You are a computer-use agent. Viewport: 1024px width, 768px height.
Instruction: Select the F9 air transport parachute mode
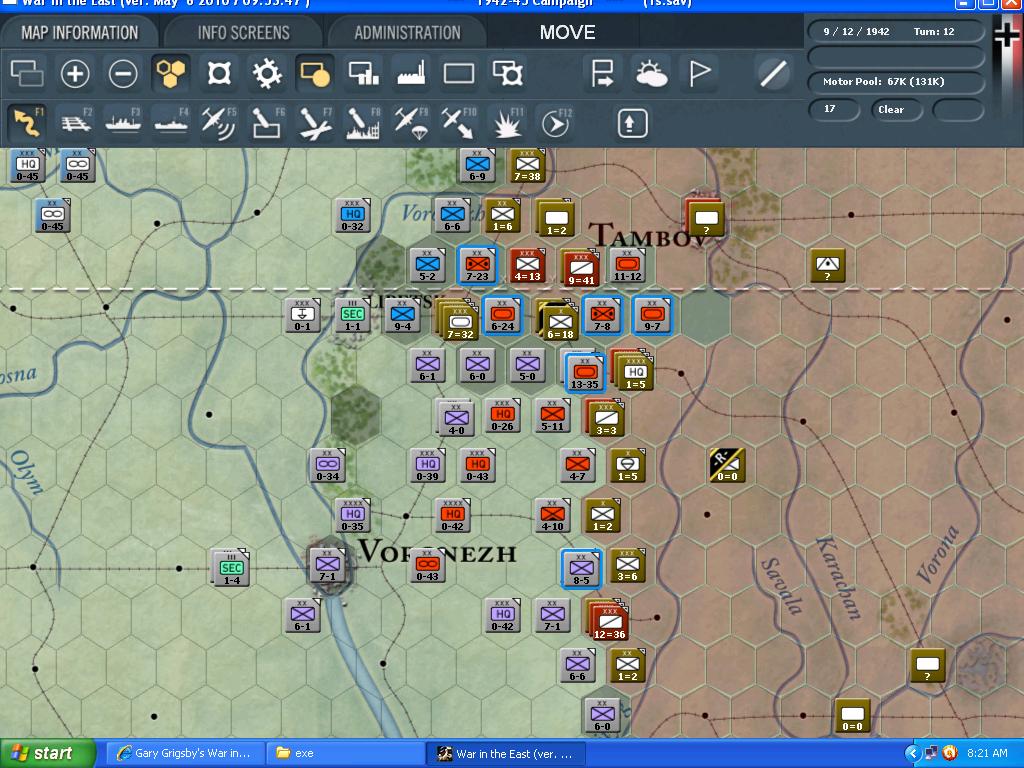(411, 123)
